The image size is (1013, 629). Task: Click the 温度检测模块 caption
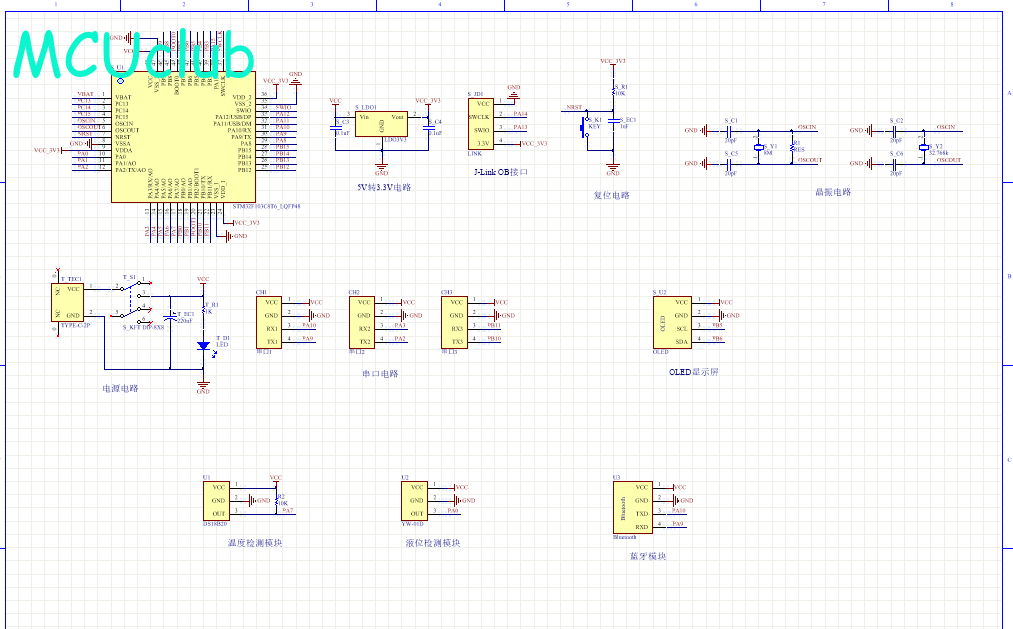[x=255, y=542]
